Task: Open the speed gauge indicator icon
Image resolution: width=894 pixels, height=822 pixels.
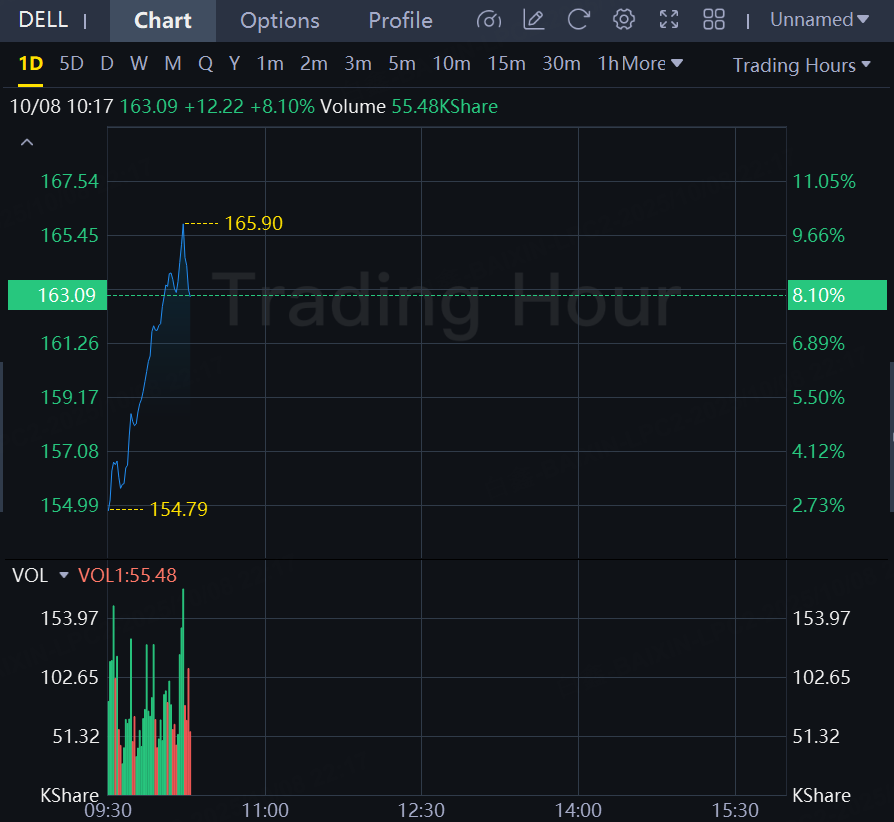Action: coord(489,20)
